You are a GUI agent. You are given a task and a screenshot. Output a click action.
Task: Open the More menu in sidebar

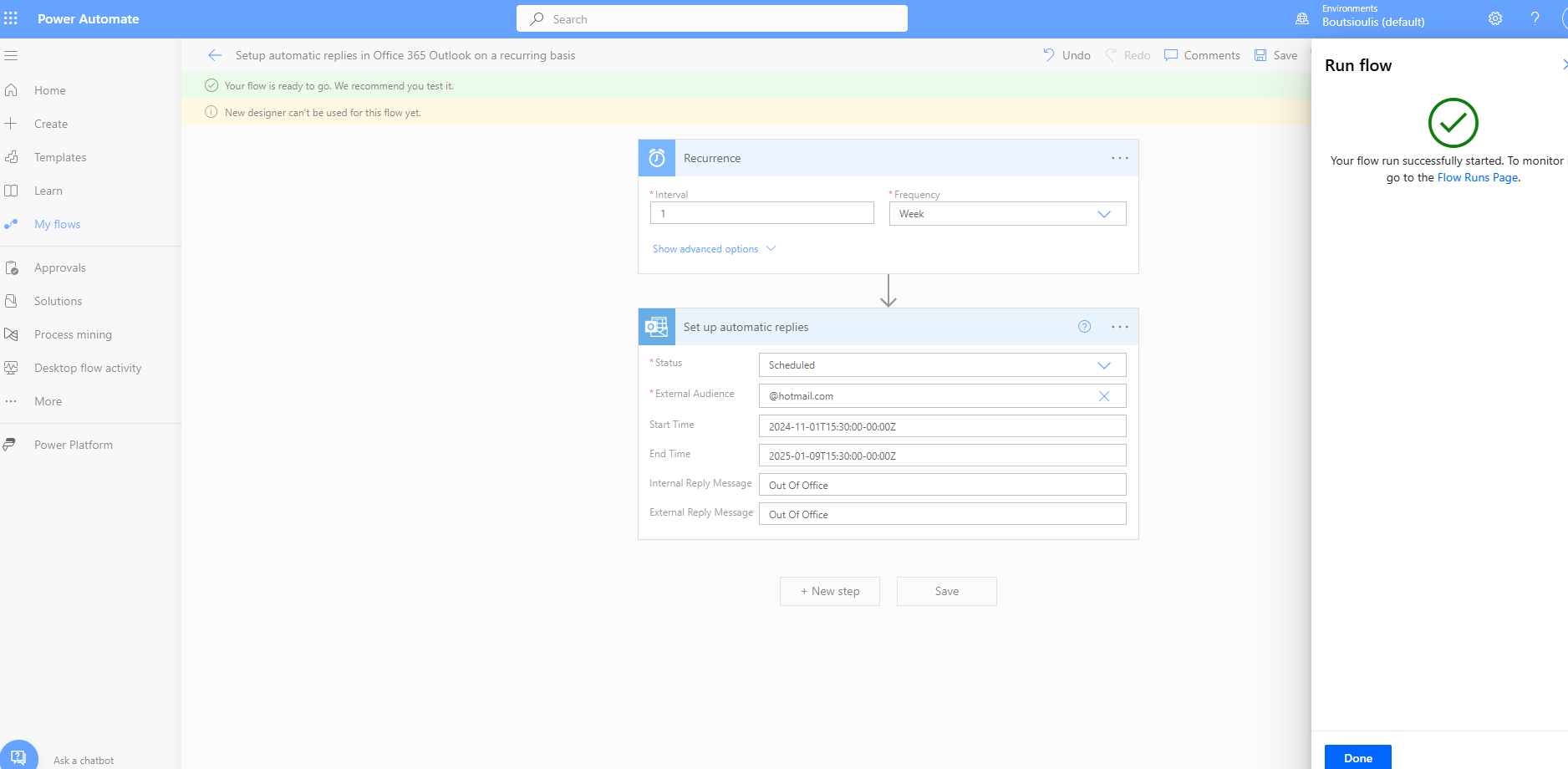click(48, 401)
